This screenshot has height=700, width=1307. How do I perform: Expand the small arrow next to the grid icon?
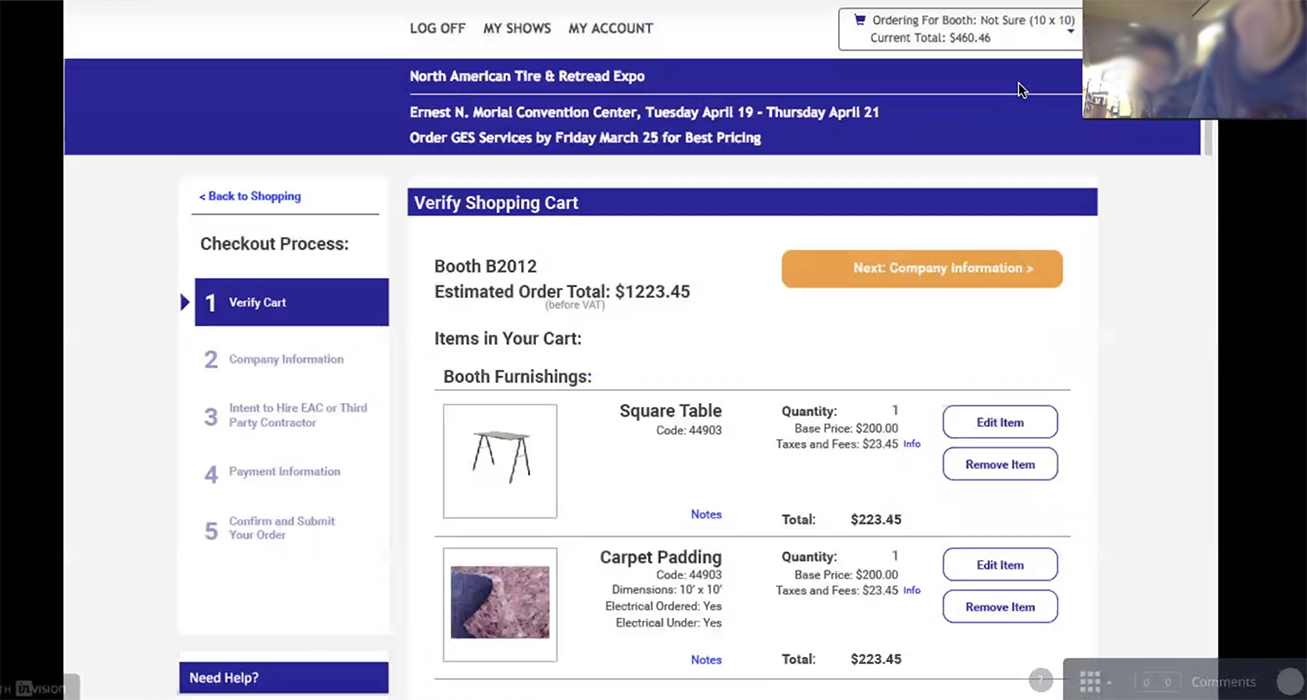(x=1109, y=685)
